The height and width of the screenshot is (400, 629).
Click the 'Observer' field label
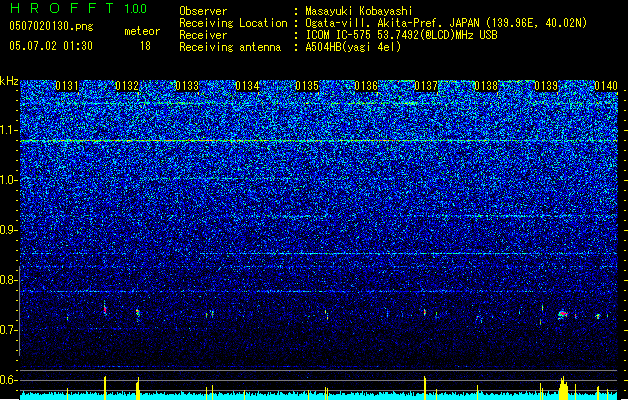click(203, 11)
